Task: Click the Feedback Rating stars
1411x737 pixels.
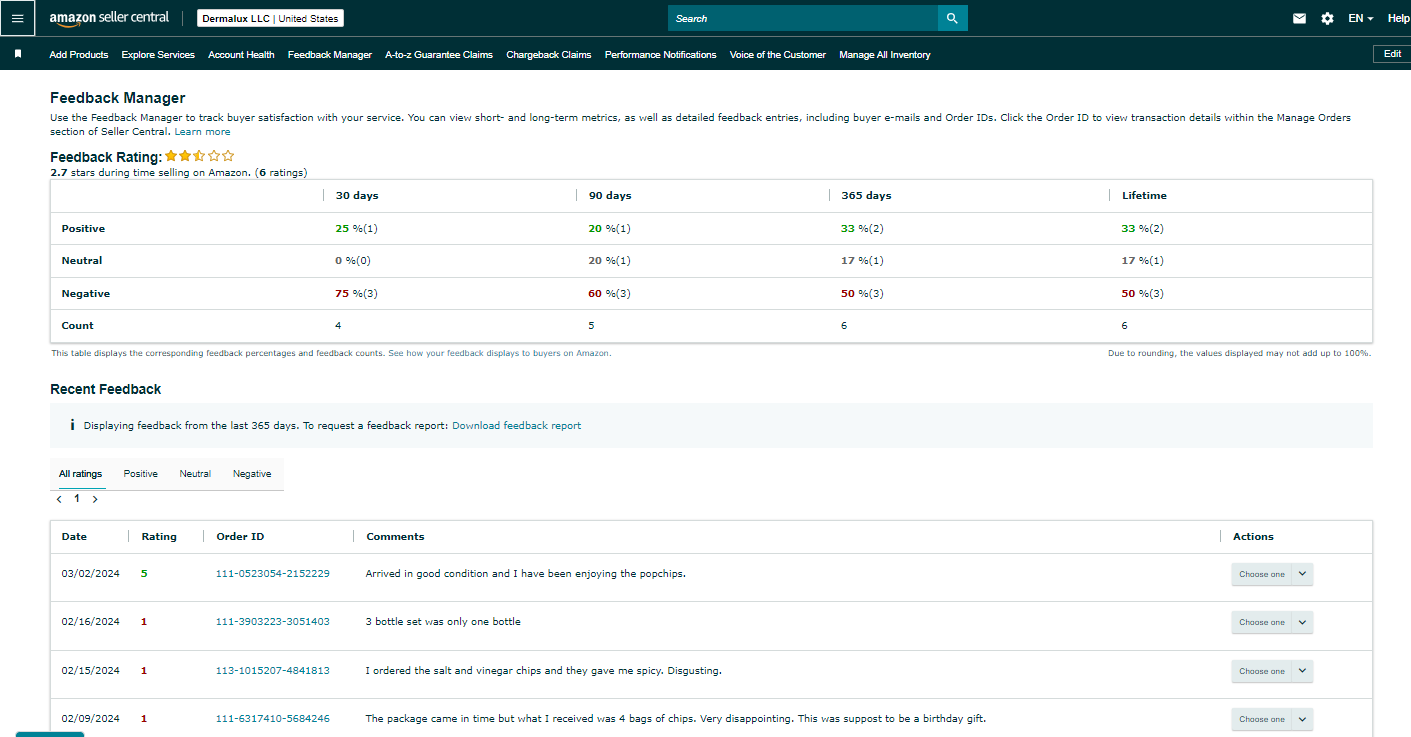Action: [200, 156]
